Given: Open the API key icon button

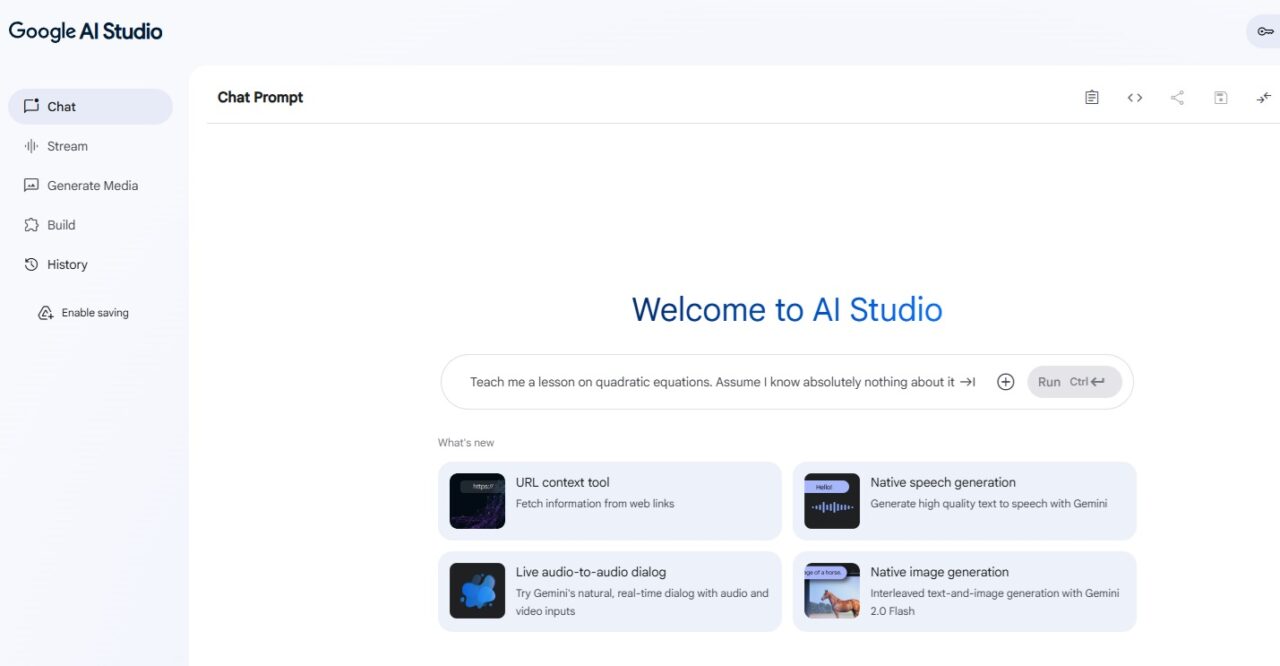Looking at the screenshot, I should click(1264, 32).
